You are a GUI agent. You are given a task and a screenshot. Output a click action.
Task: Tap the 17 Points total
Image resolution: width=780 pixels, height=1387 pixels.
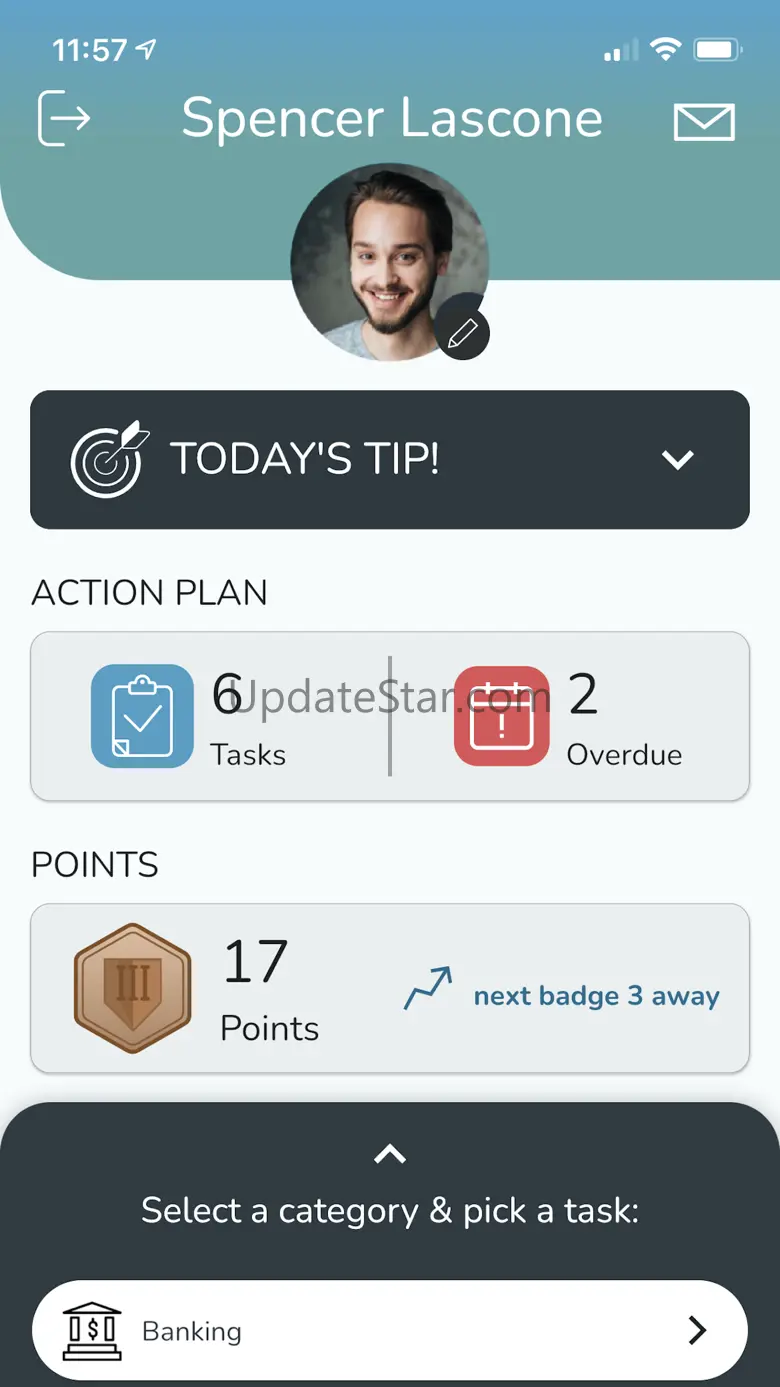(x=268, y=988)
